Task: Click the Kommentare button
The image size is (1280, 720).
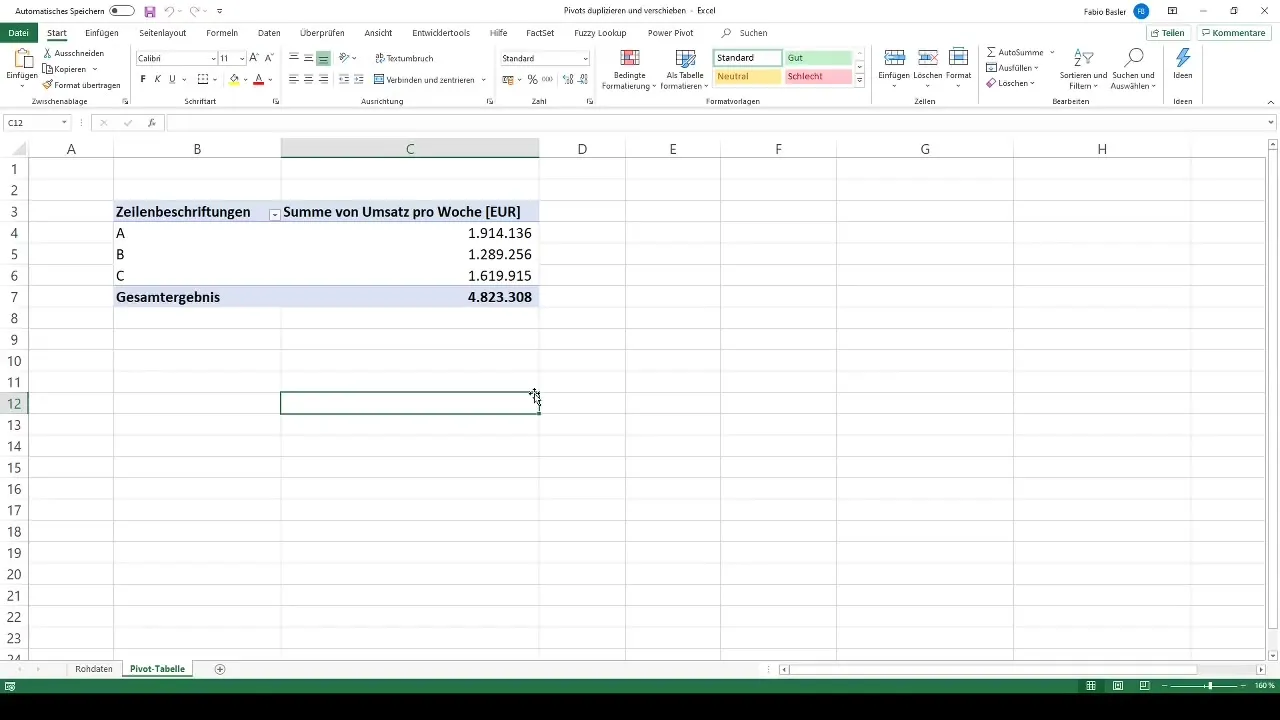Action: pos(1234,33)
